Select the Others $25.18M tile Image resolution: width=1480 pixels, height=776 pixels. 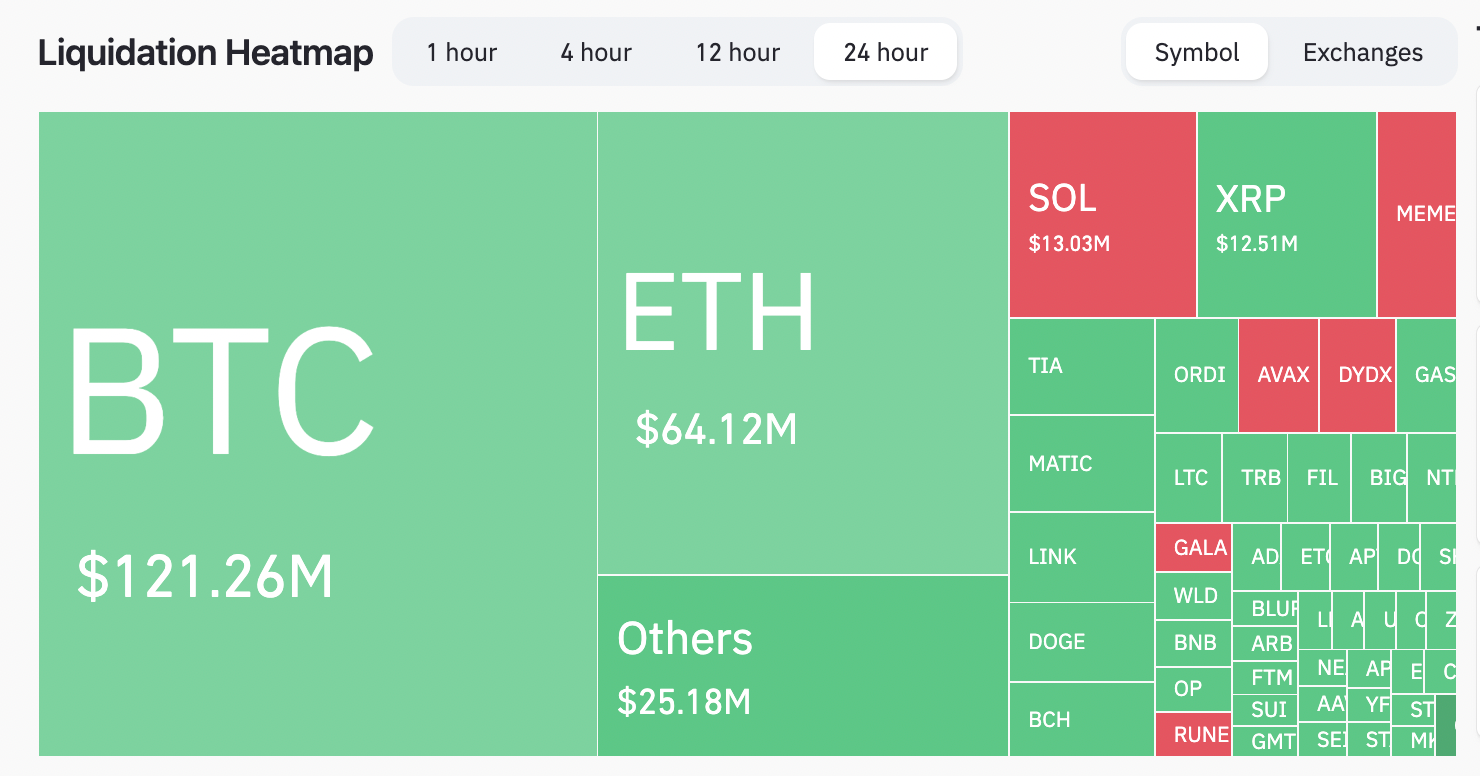[802, 666]
